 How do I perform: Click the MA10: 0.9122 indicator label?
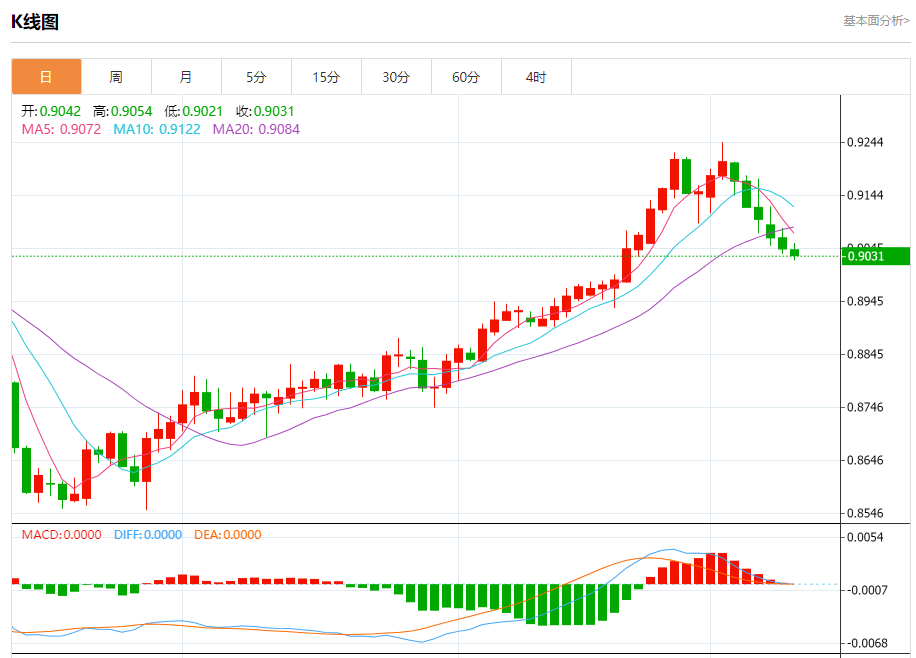(157, 129)
